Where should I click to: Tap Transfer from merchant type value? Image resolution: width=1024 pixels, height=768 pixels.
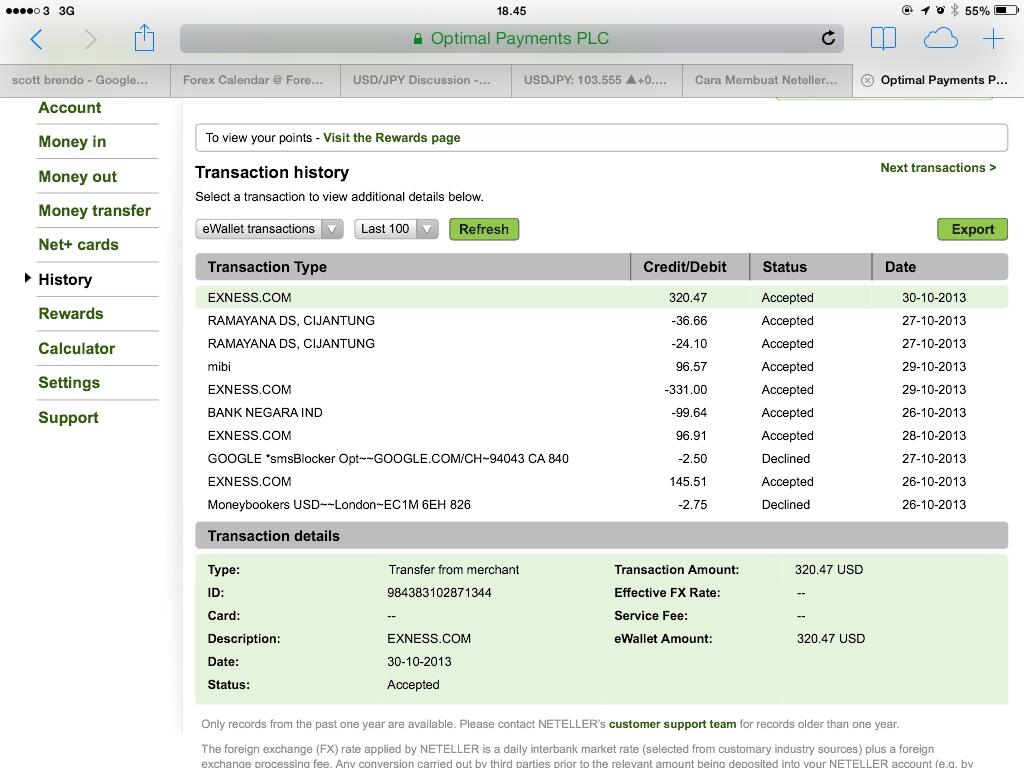(453, 569)
